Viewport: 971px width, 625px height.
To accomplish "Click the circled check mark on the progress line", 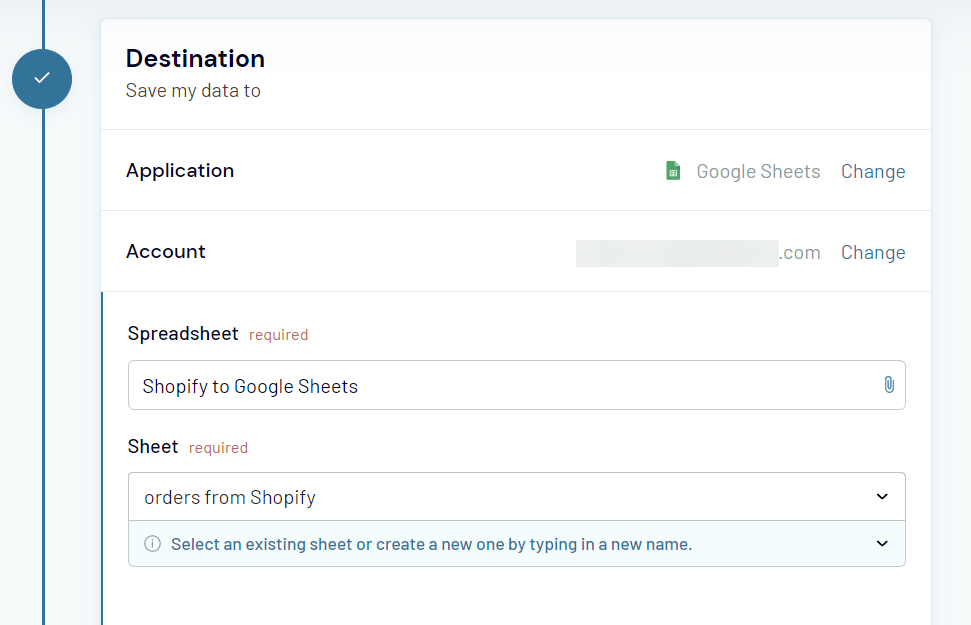I will click(42, 79).
